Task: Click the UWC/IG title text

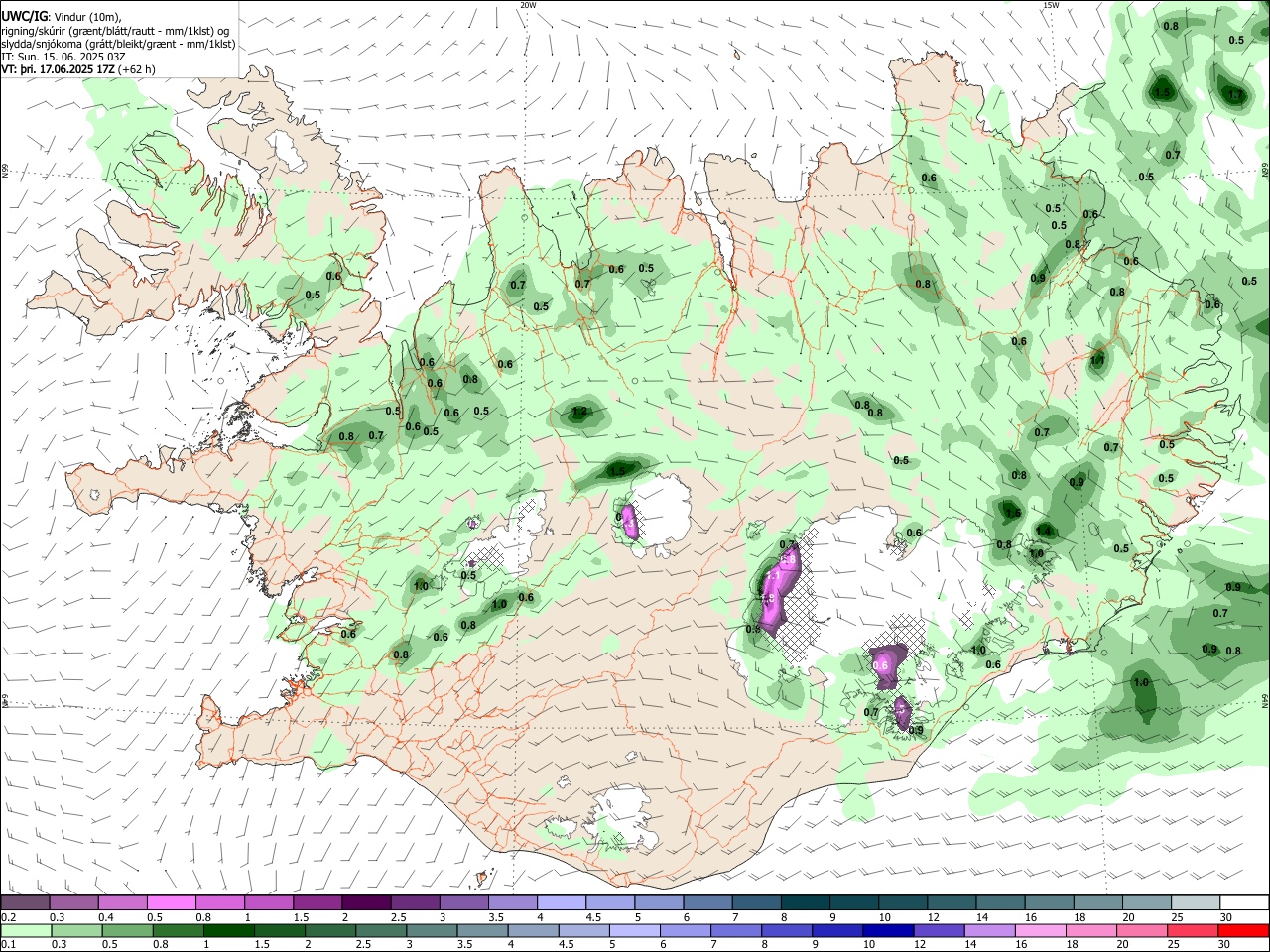Action: click(24, 16)
